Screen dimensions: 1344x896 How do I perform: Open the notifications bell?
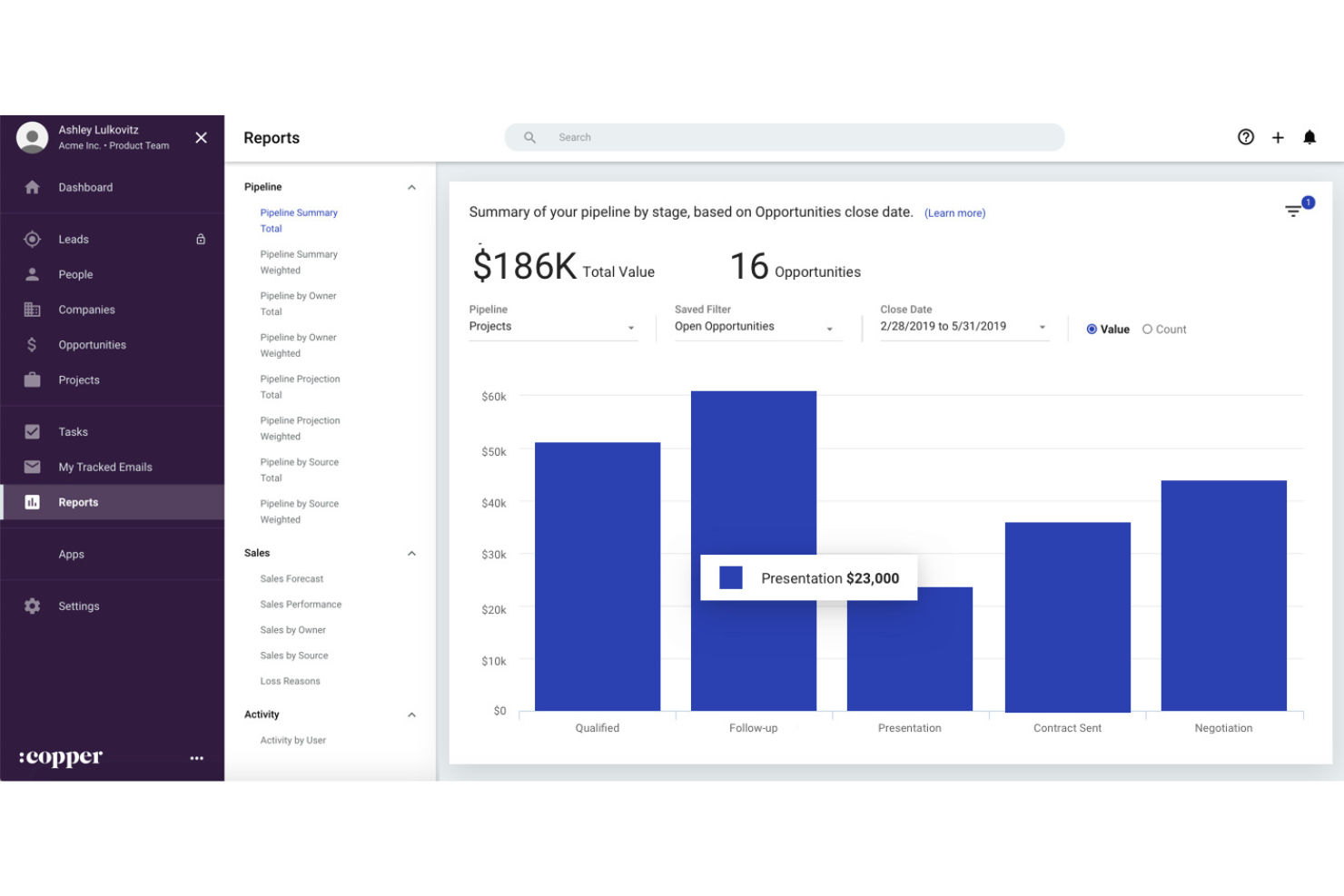pos(1310,137)
